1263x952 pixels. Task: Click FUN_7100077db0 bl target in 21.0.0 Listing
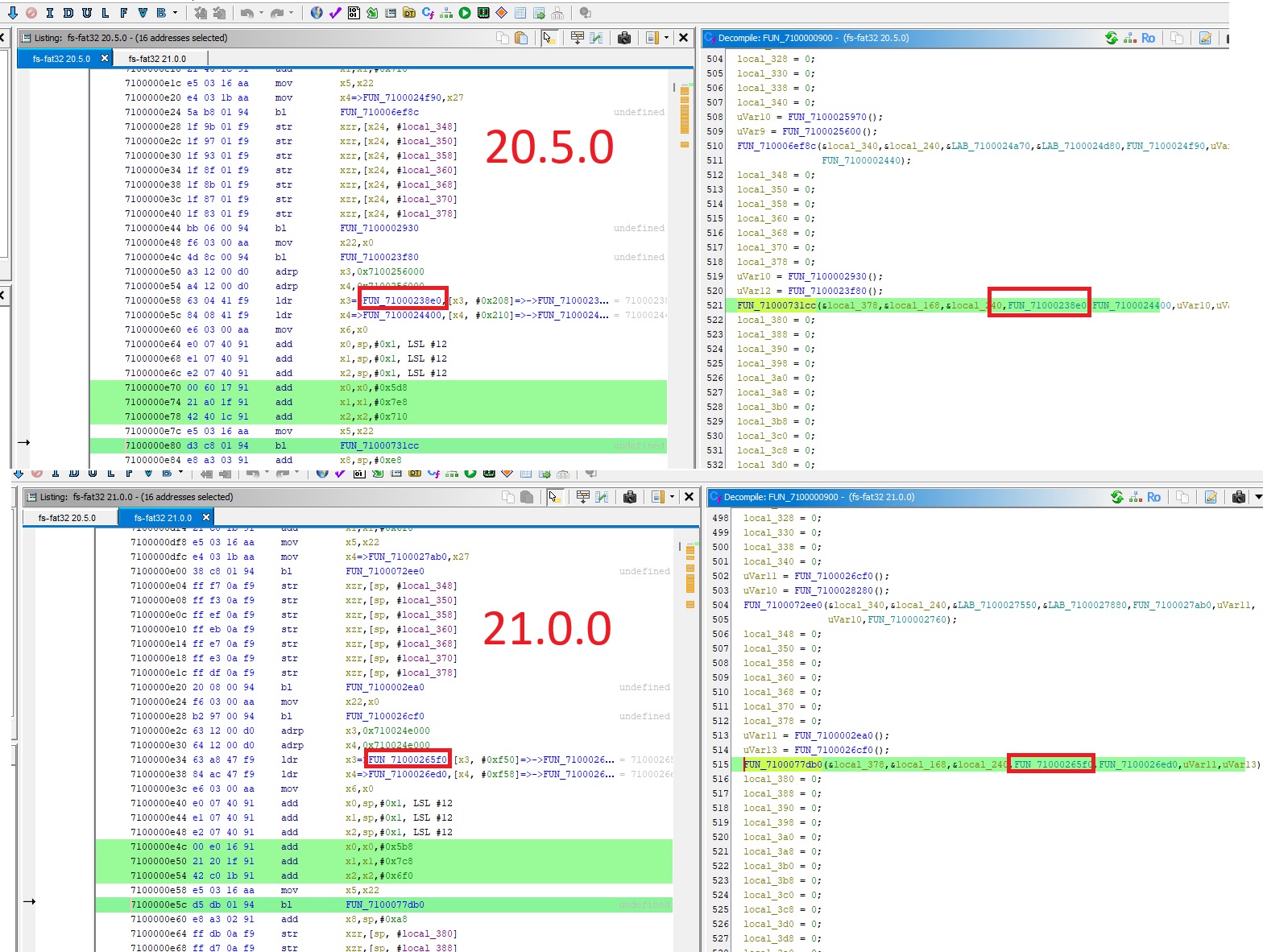[385, 904]
